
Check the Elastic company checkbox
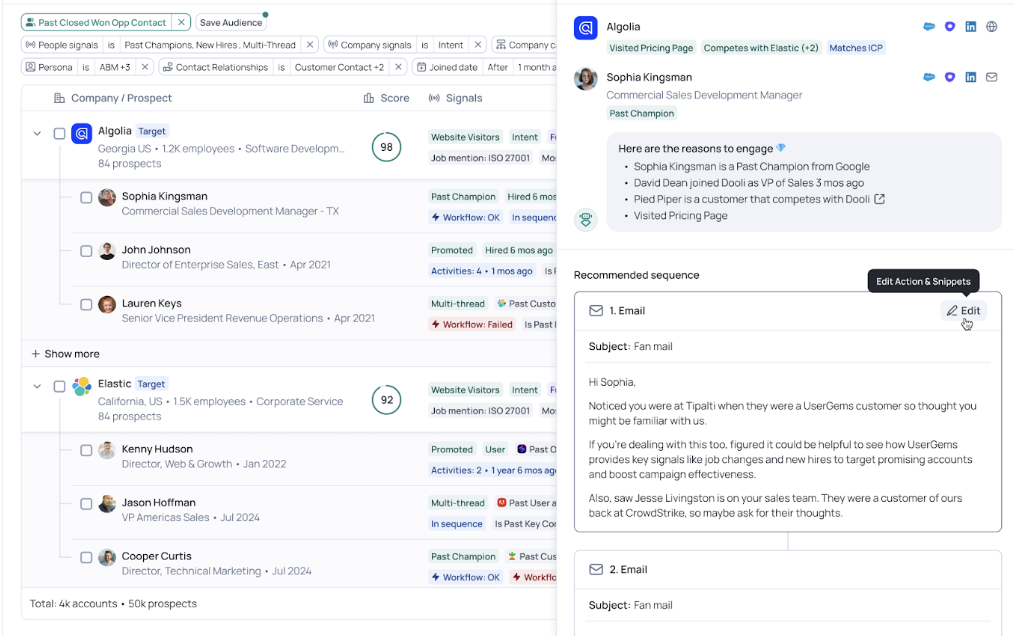(x=59, y=386)
